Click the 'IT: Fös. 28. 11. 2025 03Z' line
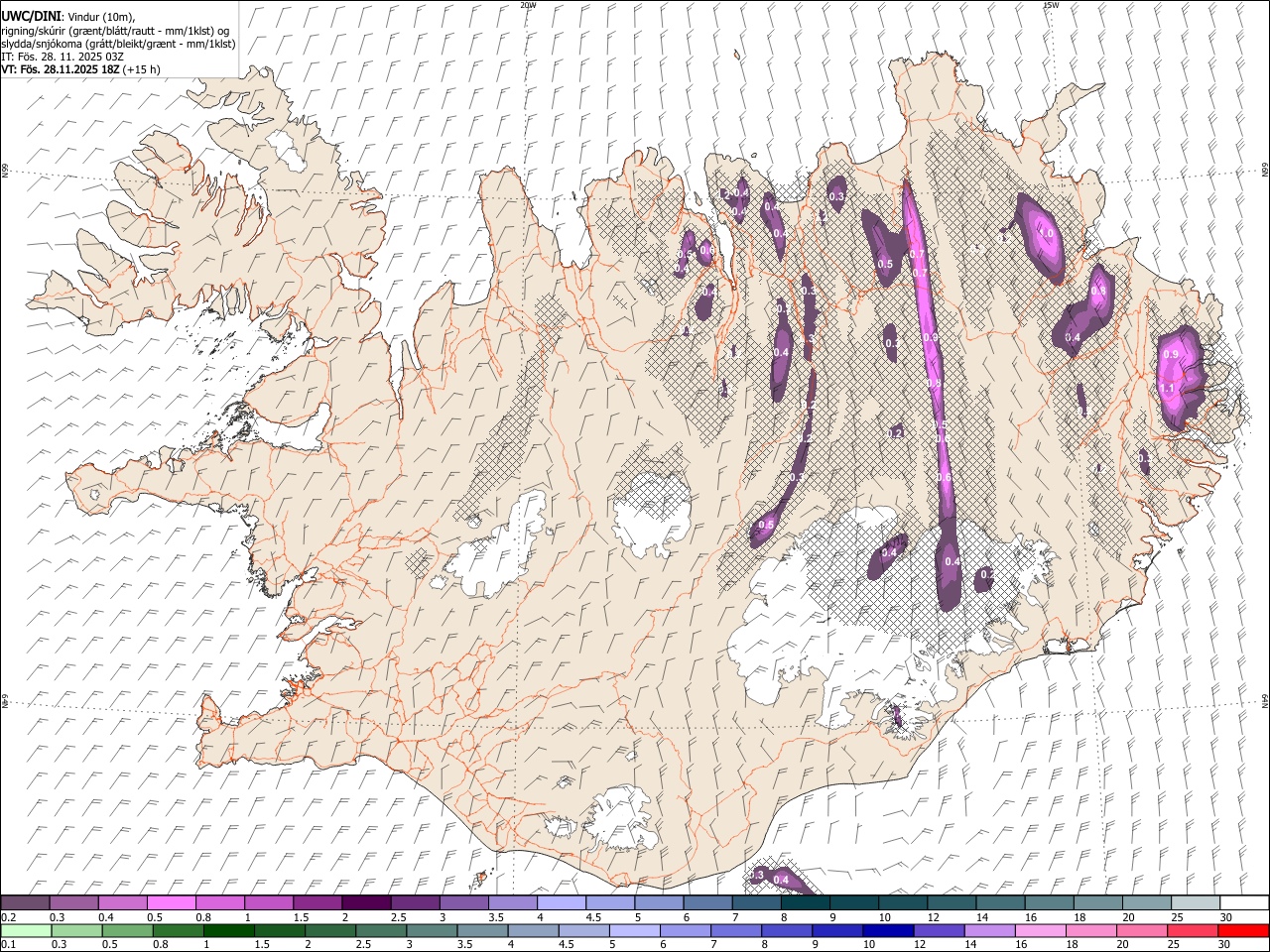The width and height of the screenshot is (1270, 952). coord(63,57)
